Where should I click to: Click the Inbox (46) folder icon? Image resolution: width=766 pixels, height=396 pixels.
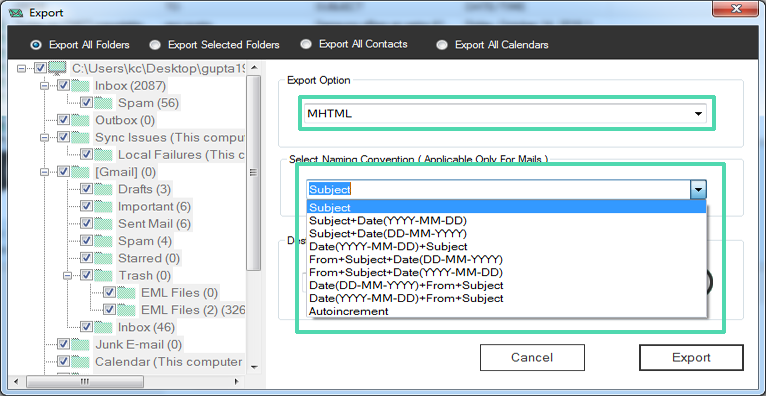104,327
